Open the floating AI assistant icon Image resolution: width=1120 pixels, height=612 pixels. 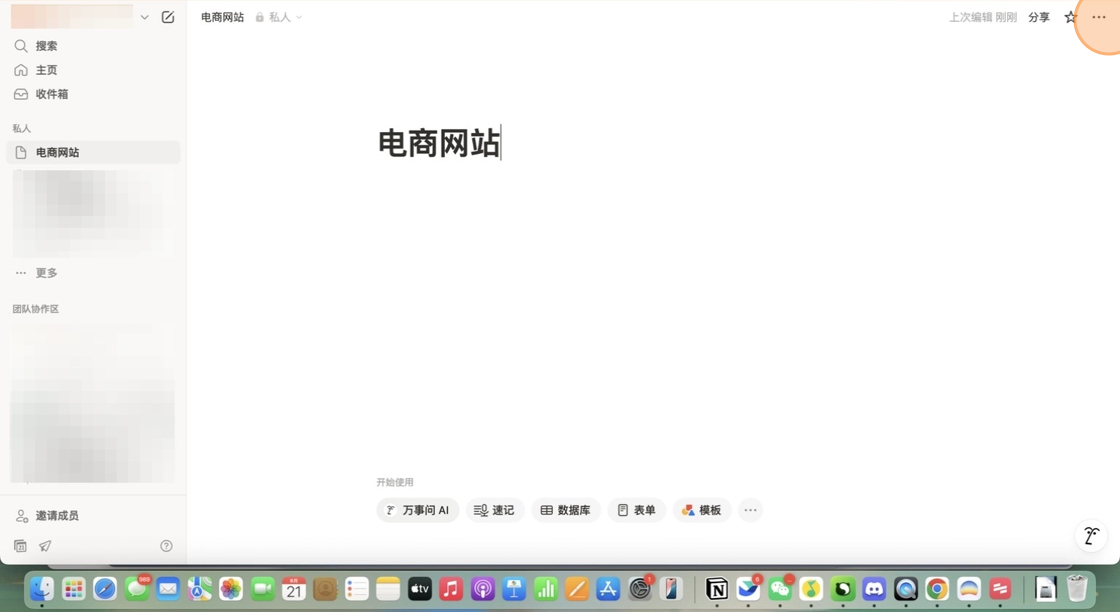pyautogui.click(x=1091, y=536)
